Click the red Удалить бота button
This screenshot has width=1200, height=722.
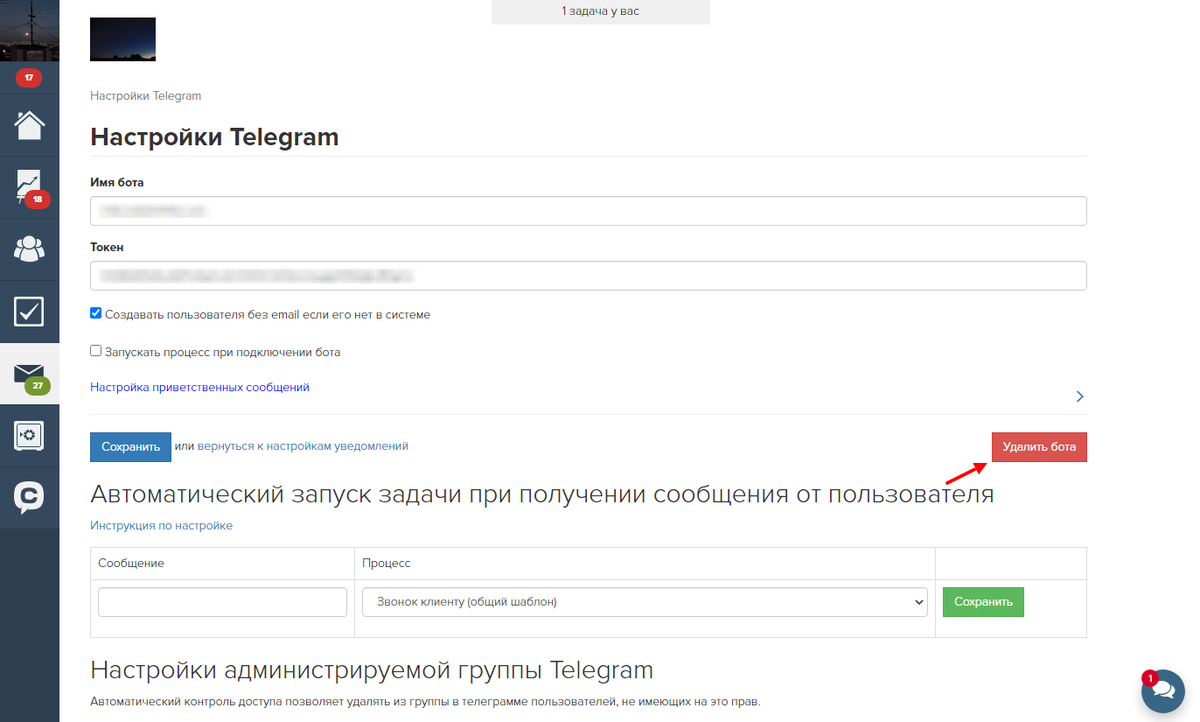tap(1039, 447)
